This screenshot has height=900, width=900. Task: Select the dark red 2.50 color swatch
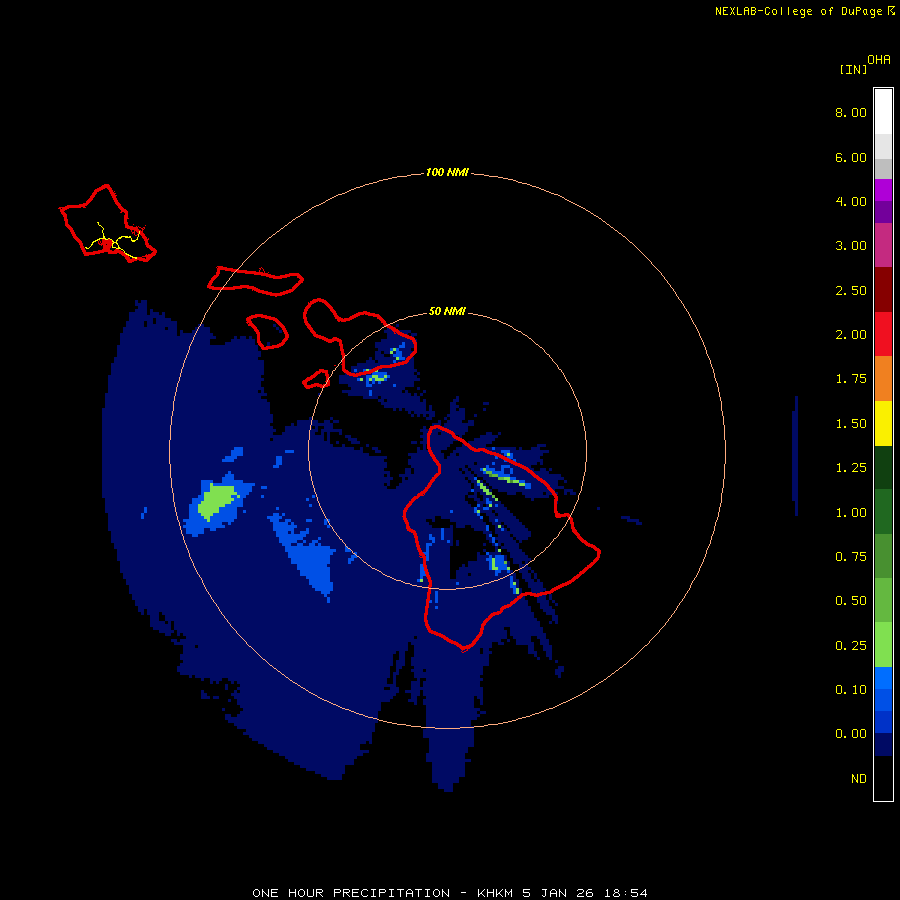click(x=883, y=290)
